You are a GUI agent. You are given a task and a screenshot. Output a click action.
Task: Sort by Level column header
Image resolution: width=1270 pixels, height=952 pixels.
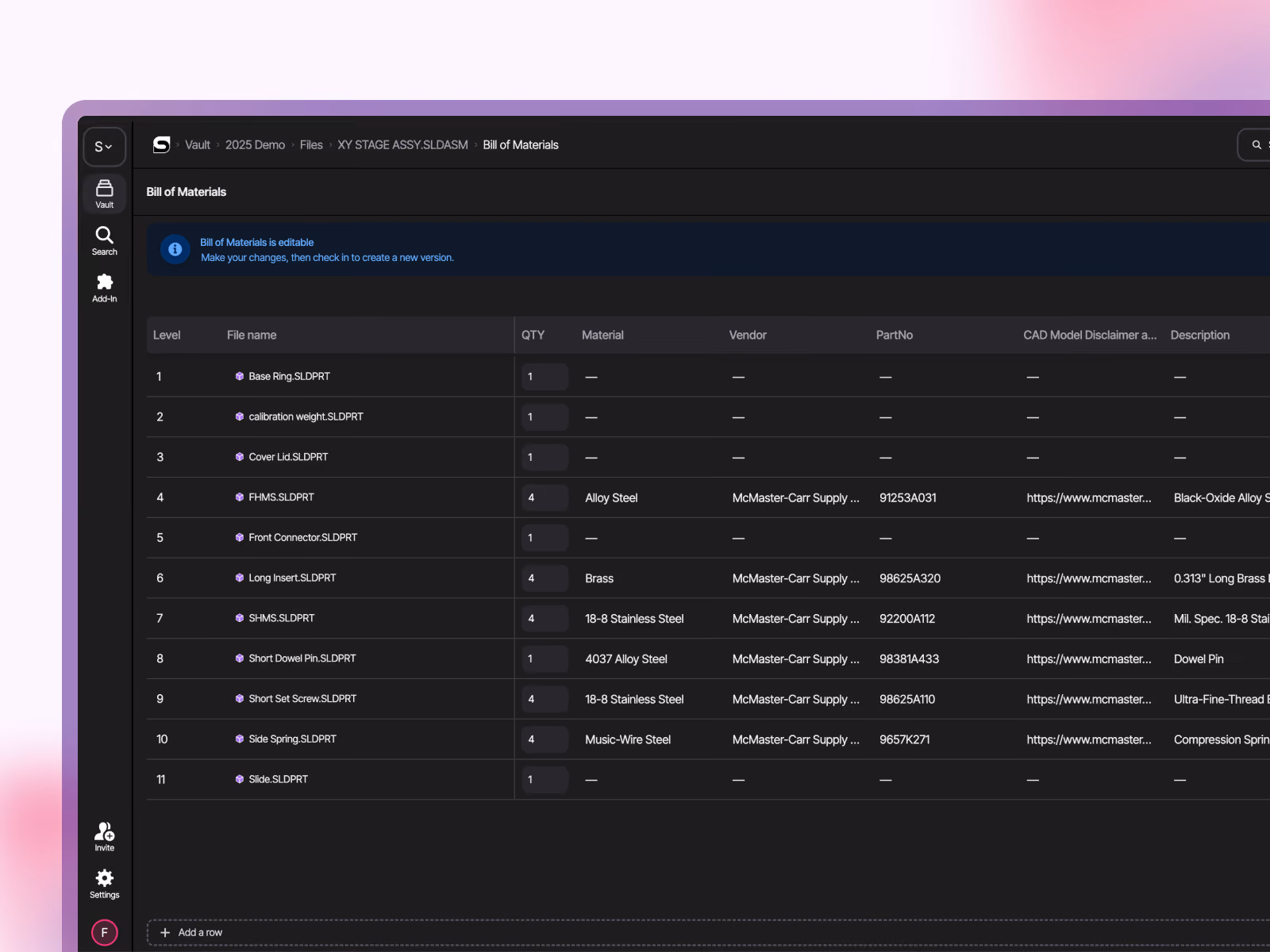point(167,336)
